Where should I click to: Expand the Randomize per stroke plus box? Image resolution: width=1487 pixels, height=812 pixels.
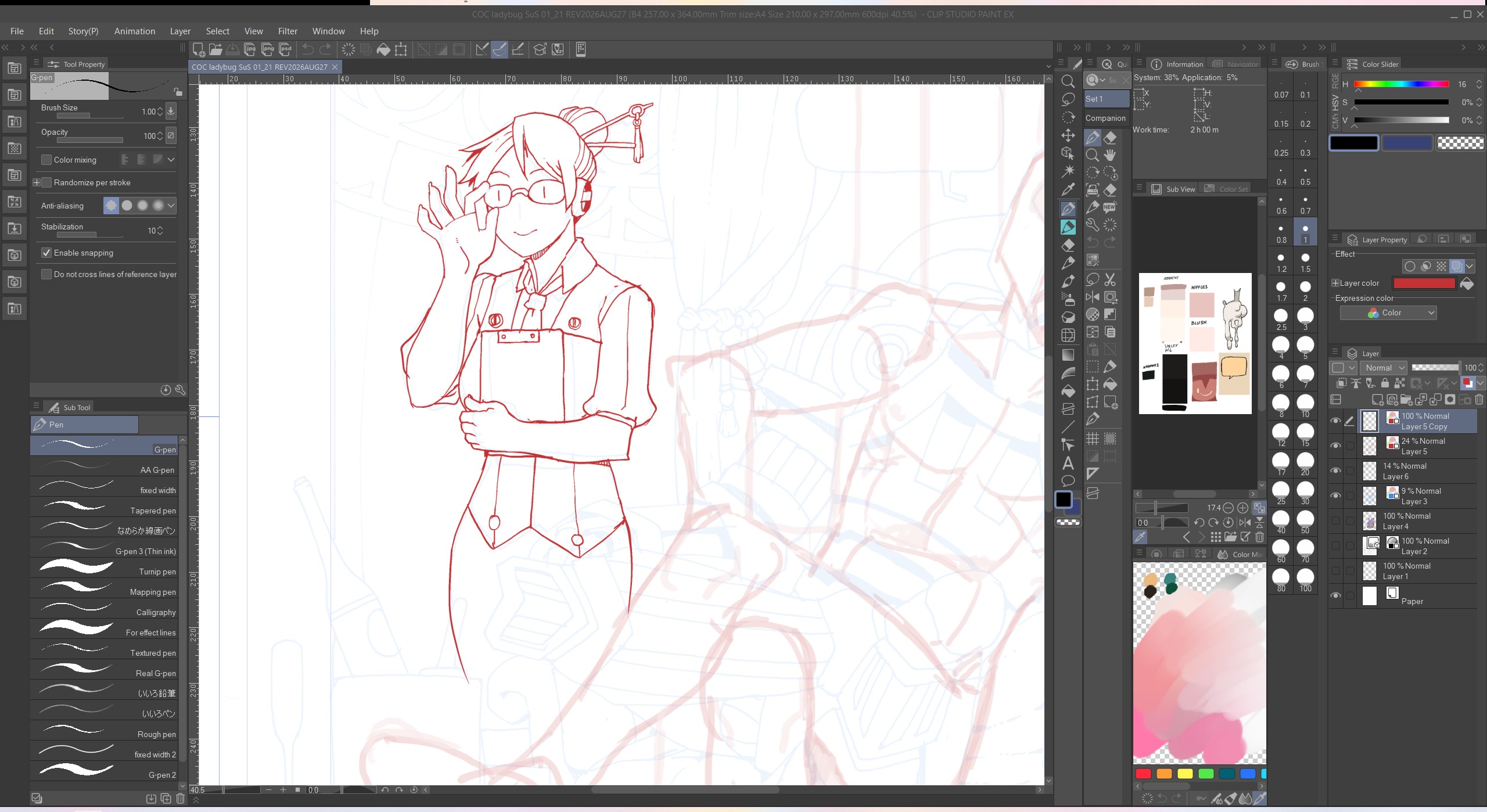tap(37, 182)
